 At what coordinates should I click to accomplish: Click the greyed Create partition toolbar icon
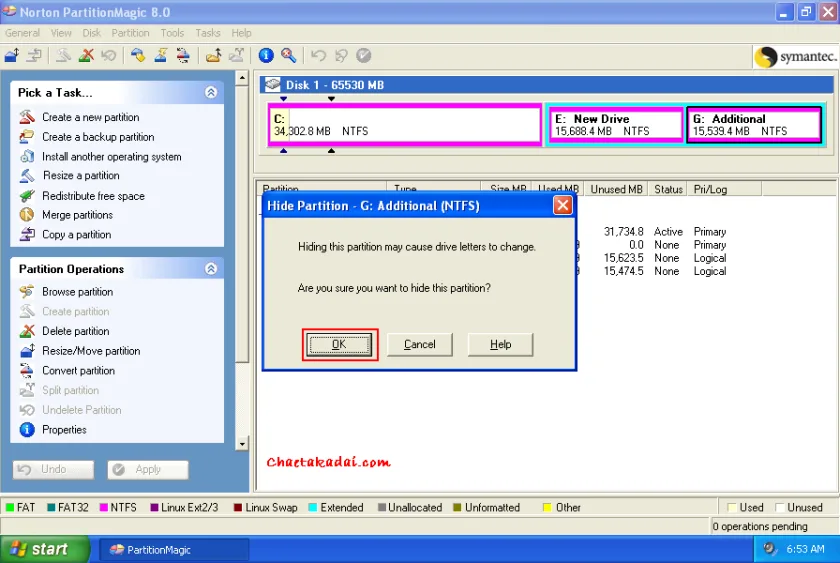click(63, 55)
